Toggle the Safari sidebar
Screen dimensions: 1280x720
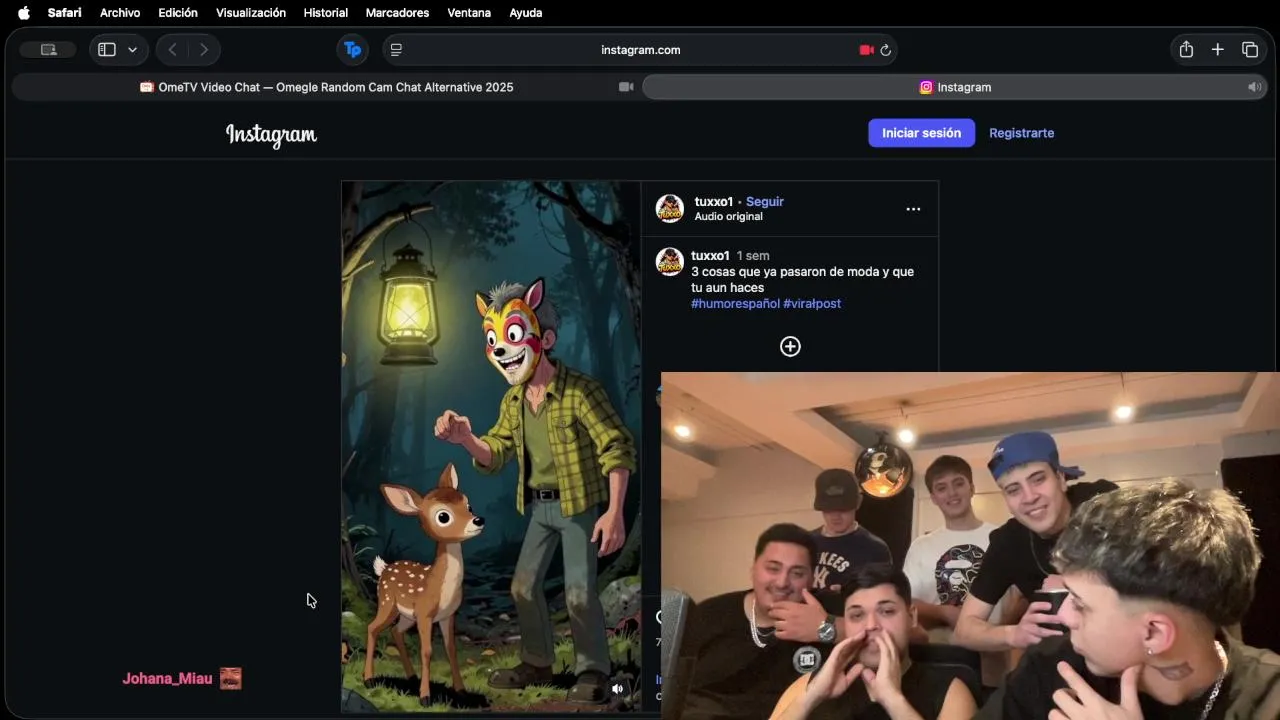[107, 50]
